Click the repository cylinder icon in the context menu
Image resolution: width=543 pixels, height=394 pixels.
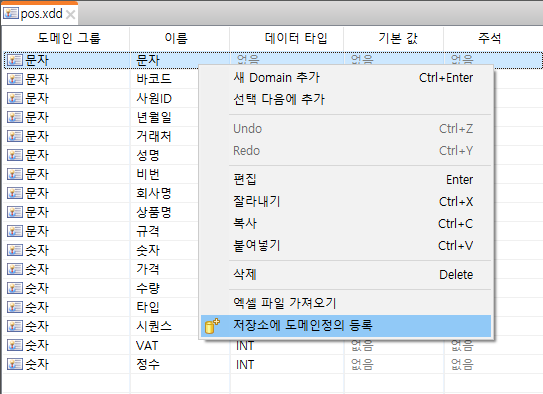coord(212,326)
